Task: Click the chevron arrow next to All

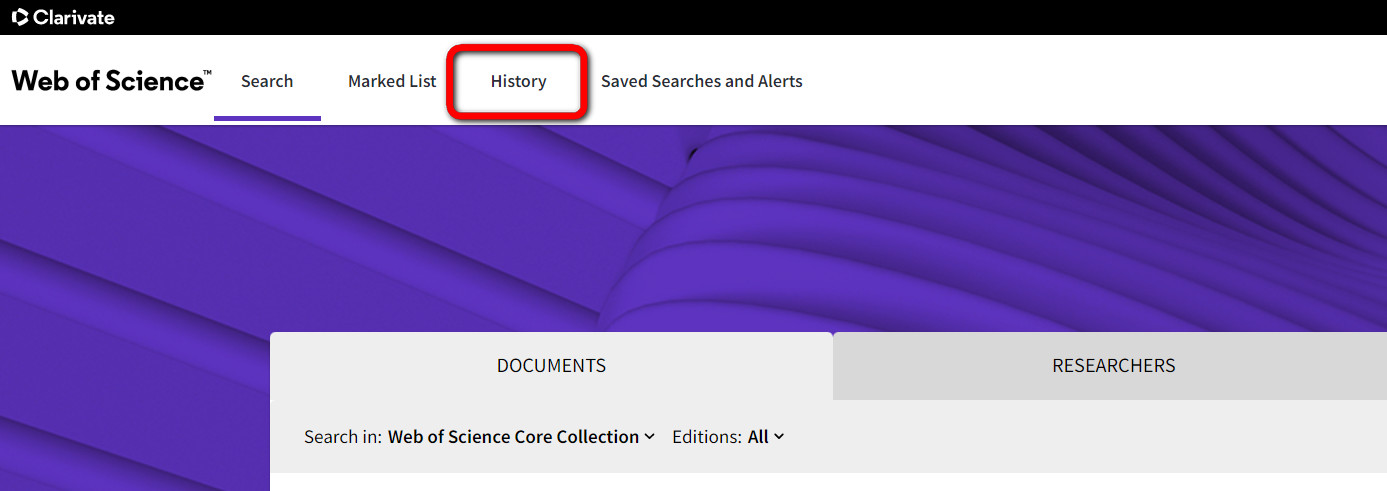Action: click(779, 437)
